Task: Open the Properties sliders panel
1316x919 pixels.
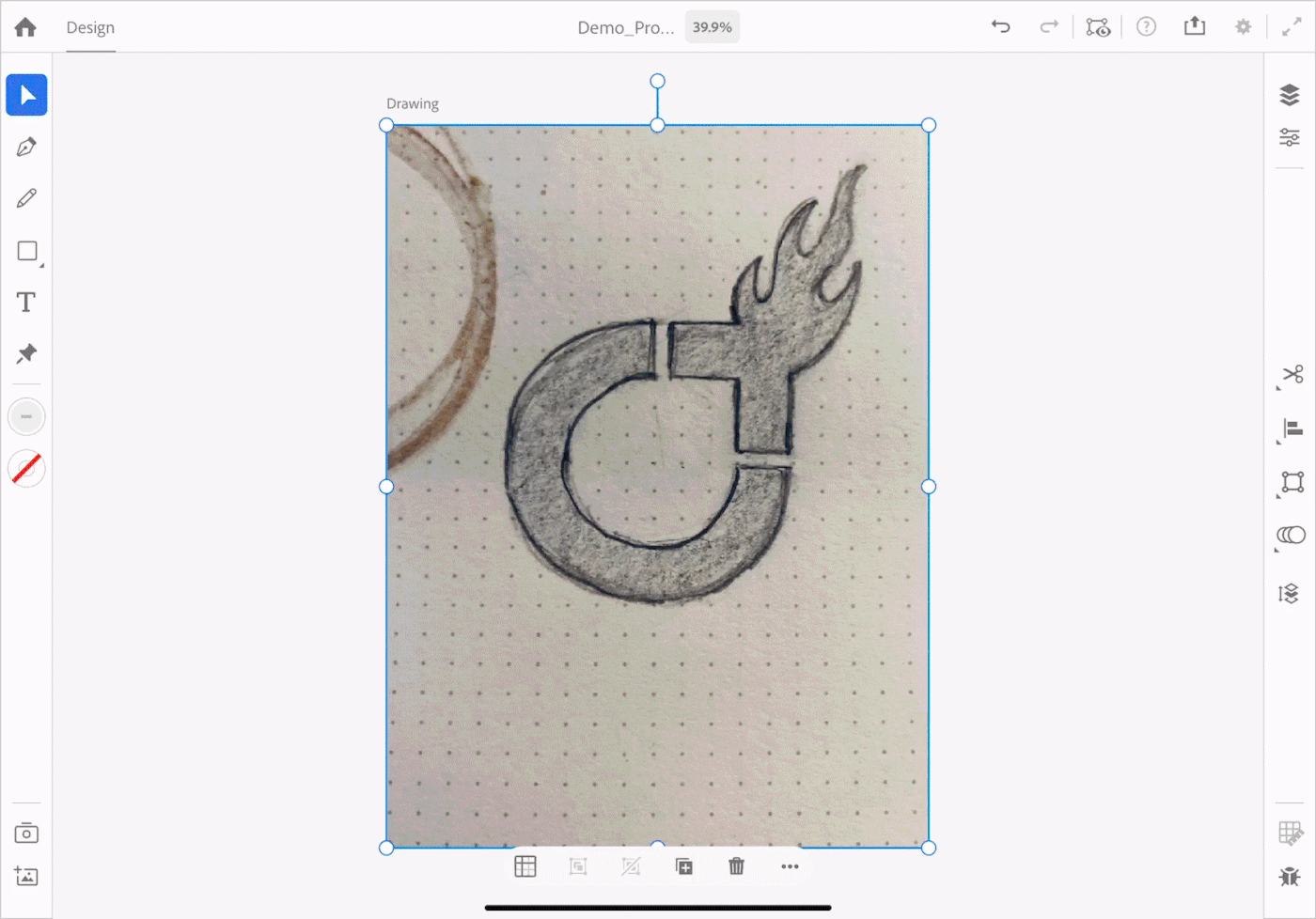Action: point(1290,138)
